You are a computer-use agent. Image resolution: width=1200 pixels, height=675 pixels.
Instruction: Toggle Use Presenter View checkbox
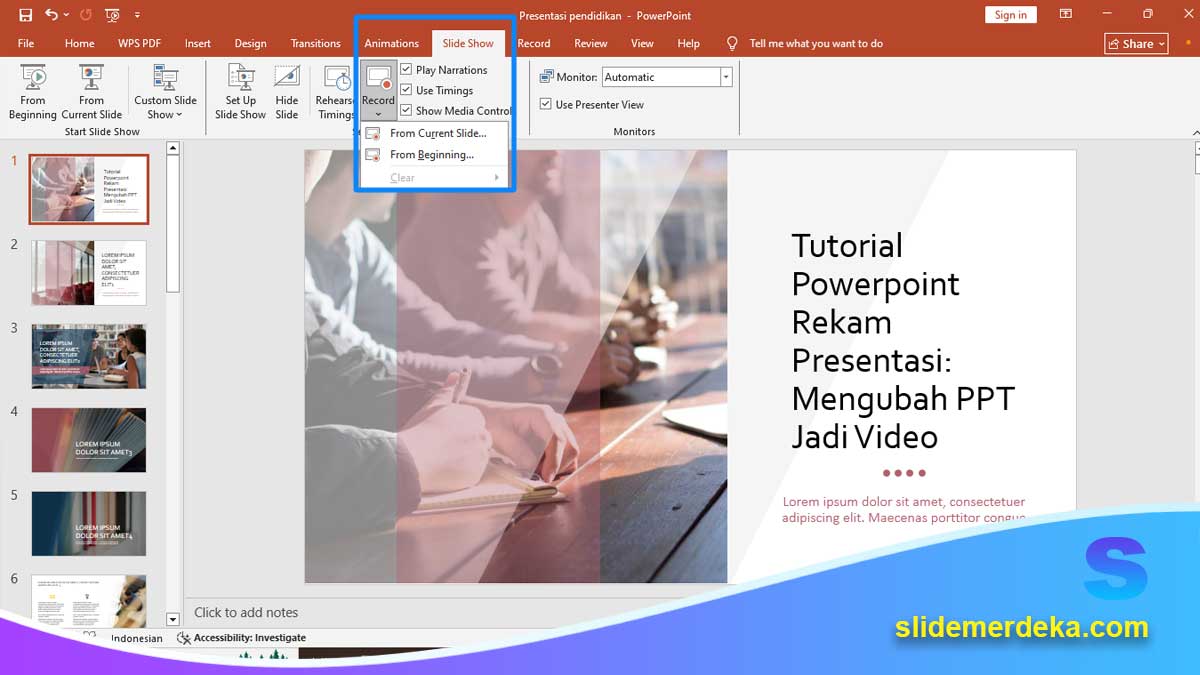[x=546, y=104]
